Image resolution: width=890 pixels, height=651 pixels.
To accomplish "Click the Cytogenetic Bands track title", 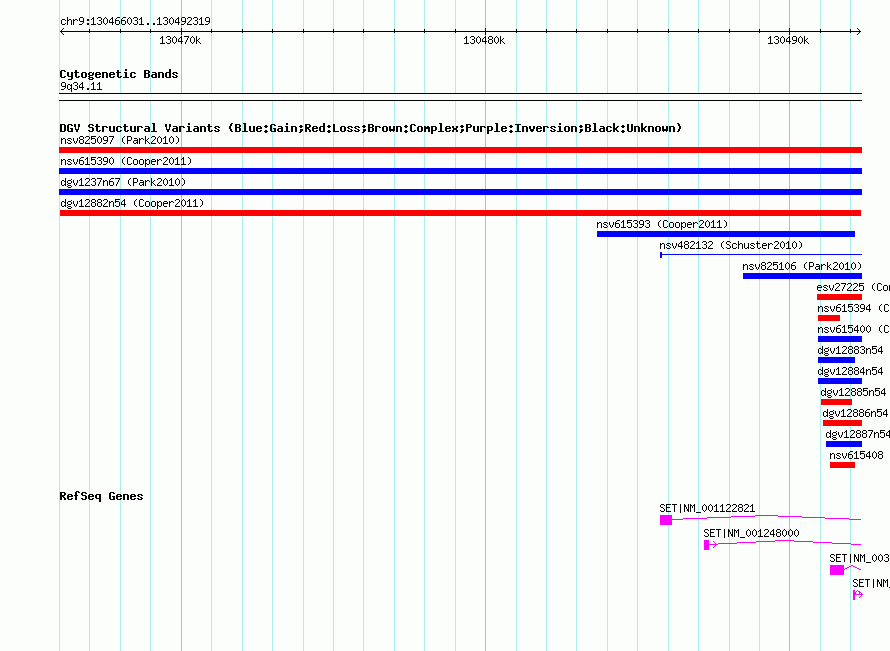I will [119, 74].
